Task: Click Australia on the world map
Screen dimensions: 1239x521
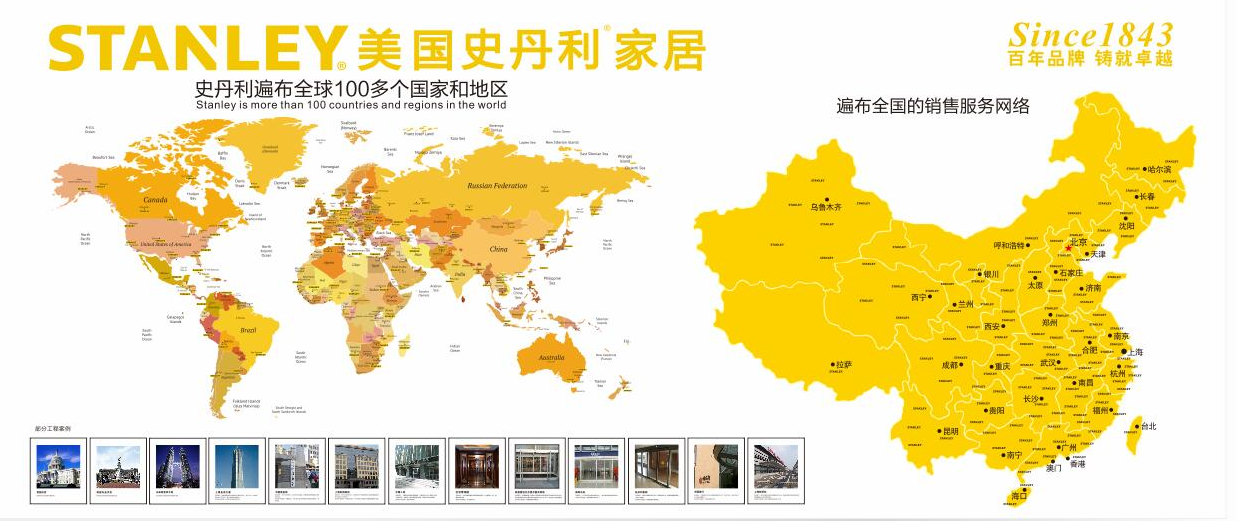Action: pos(551,358)
